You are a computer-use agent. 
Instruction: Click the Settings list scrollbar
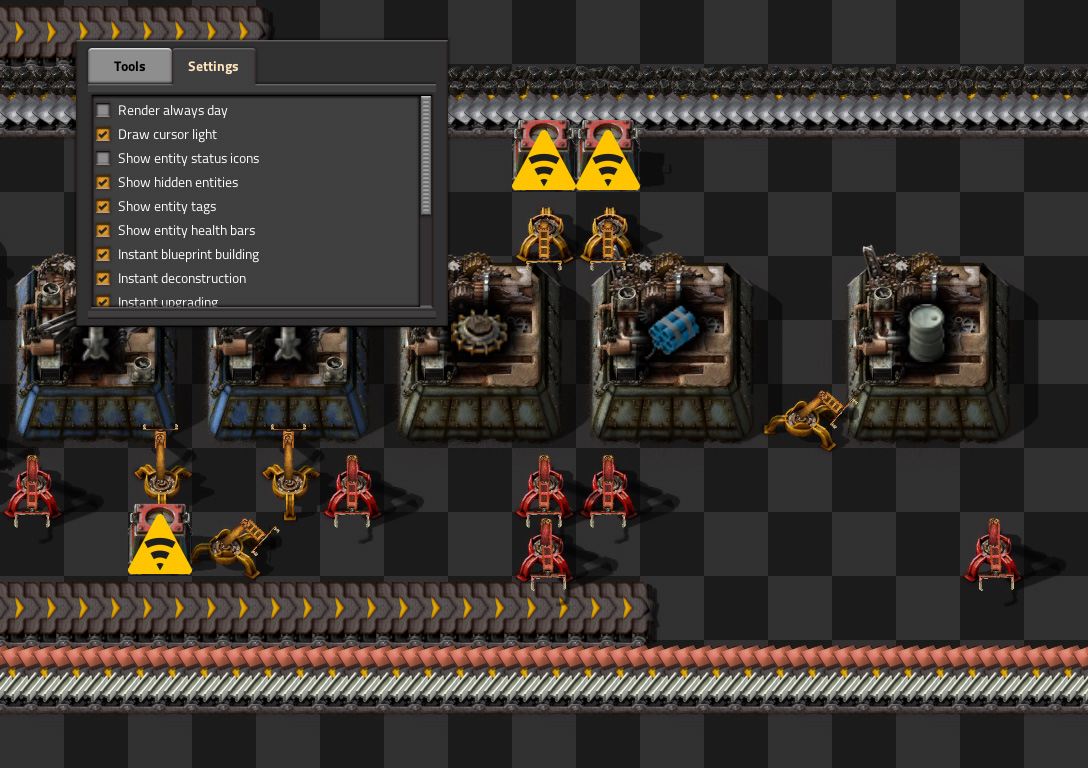coord(426,156)
